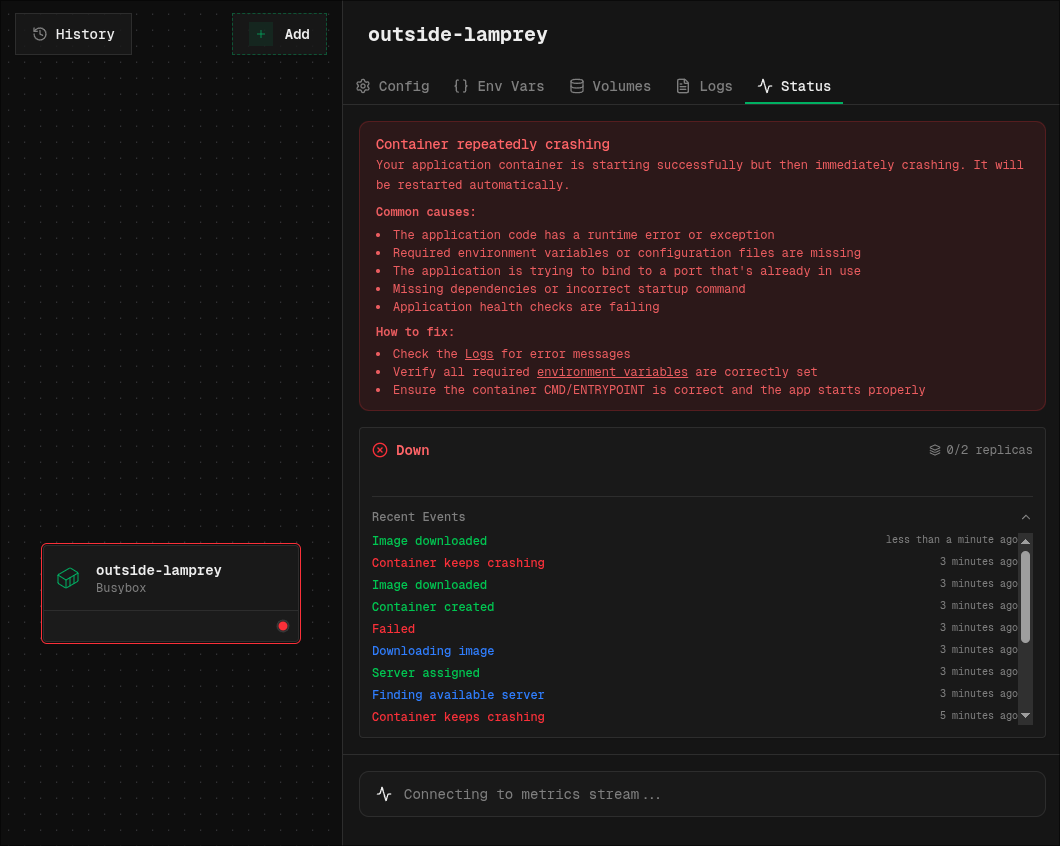This screenshot has width=1060, height=846.
Task: Click the replicas stack icon
Action: point(935,450)
